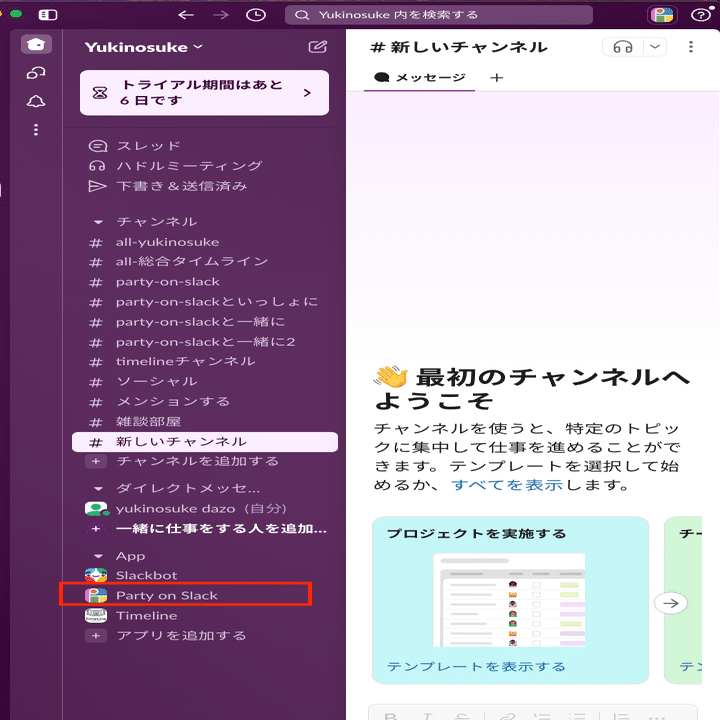Toggle the sidebar panel icon
Viewport: 720px width, 720px height.
[x=48, y=15]
